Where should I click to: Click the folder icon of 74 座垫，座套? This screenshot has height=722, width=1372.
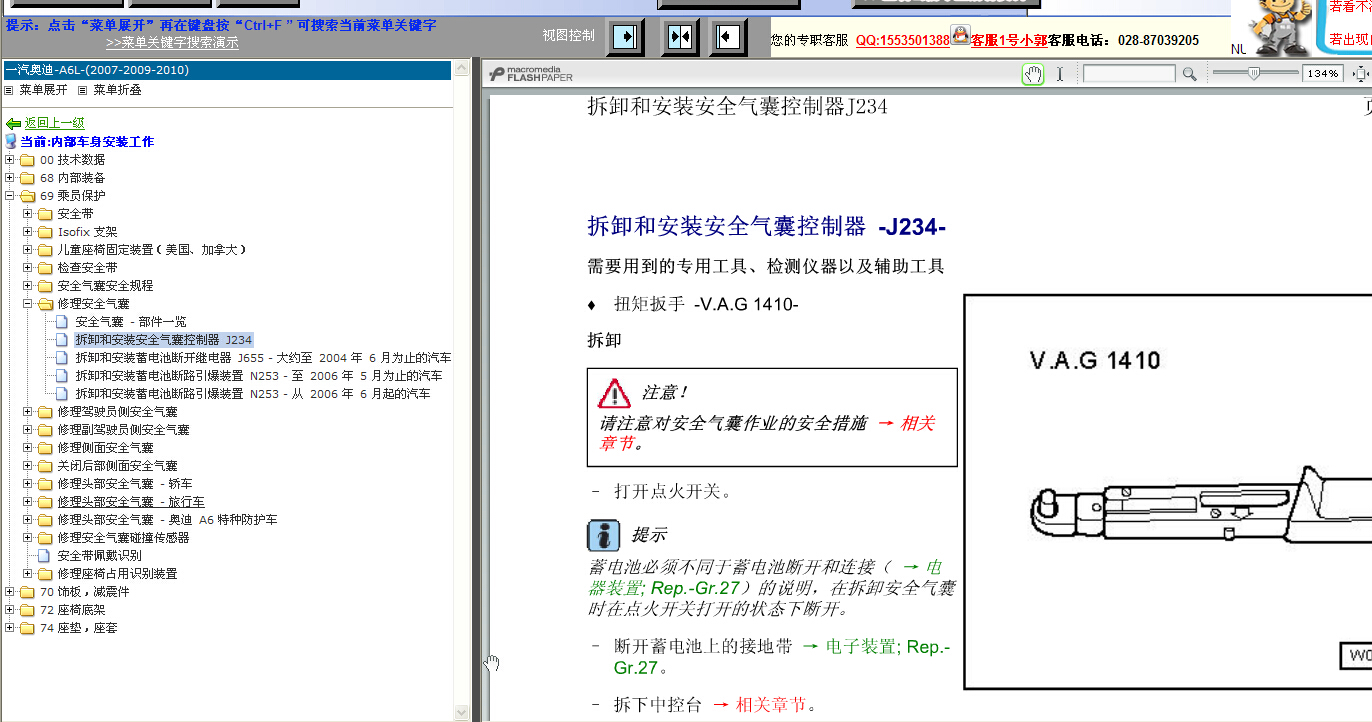(28, 628)
